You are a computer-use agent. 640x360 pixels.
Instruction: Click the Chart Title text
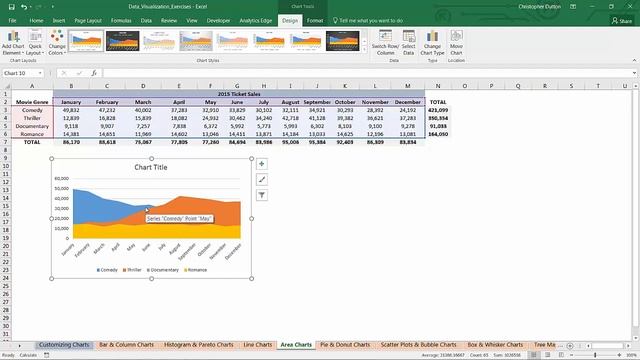[151, 167]
